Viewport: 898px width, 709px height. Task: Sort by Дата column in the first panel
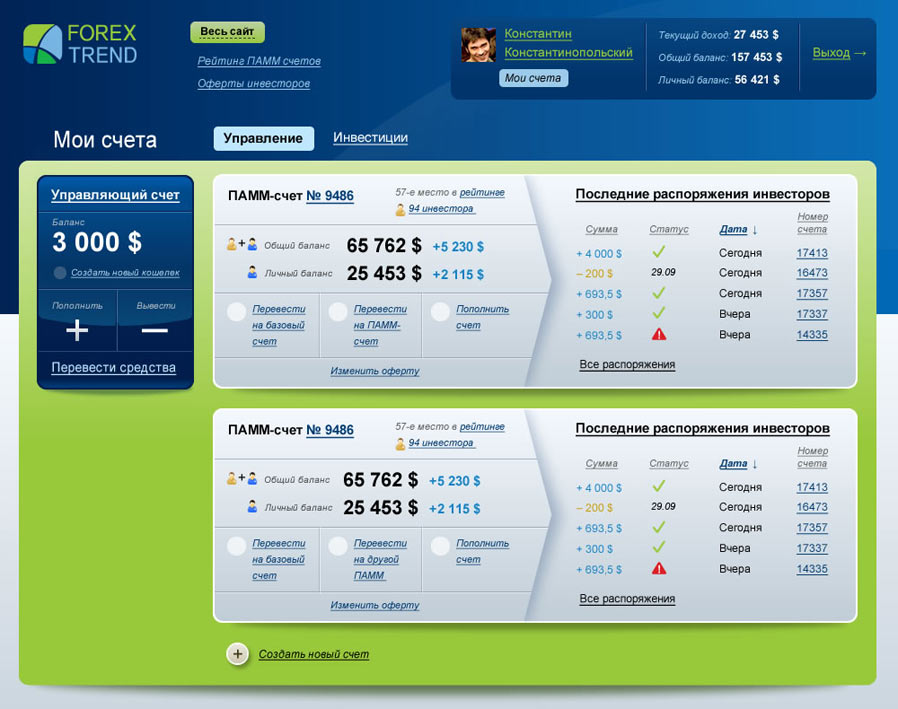(x=733, y=229)
